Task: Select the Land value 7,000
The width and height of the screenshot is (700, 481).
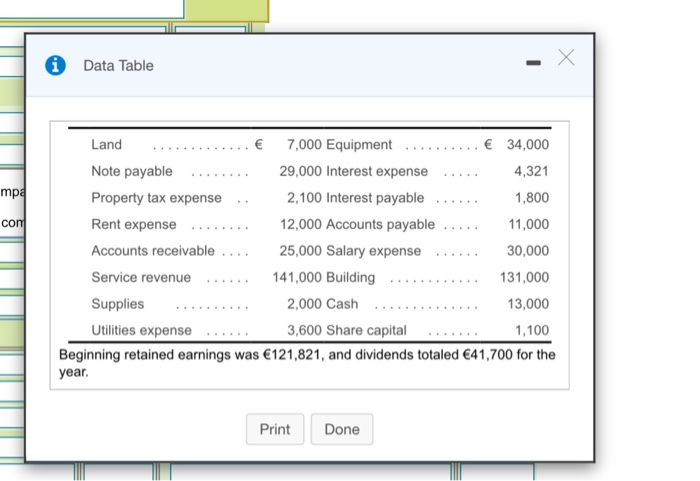Action: [x=304, y=145]
